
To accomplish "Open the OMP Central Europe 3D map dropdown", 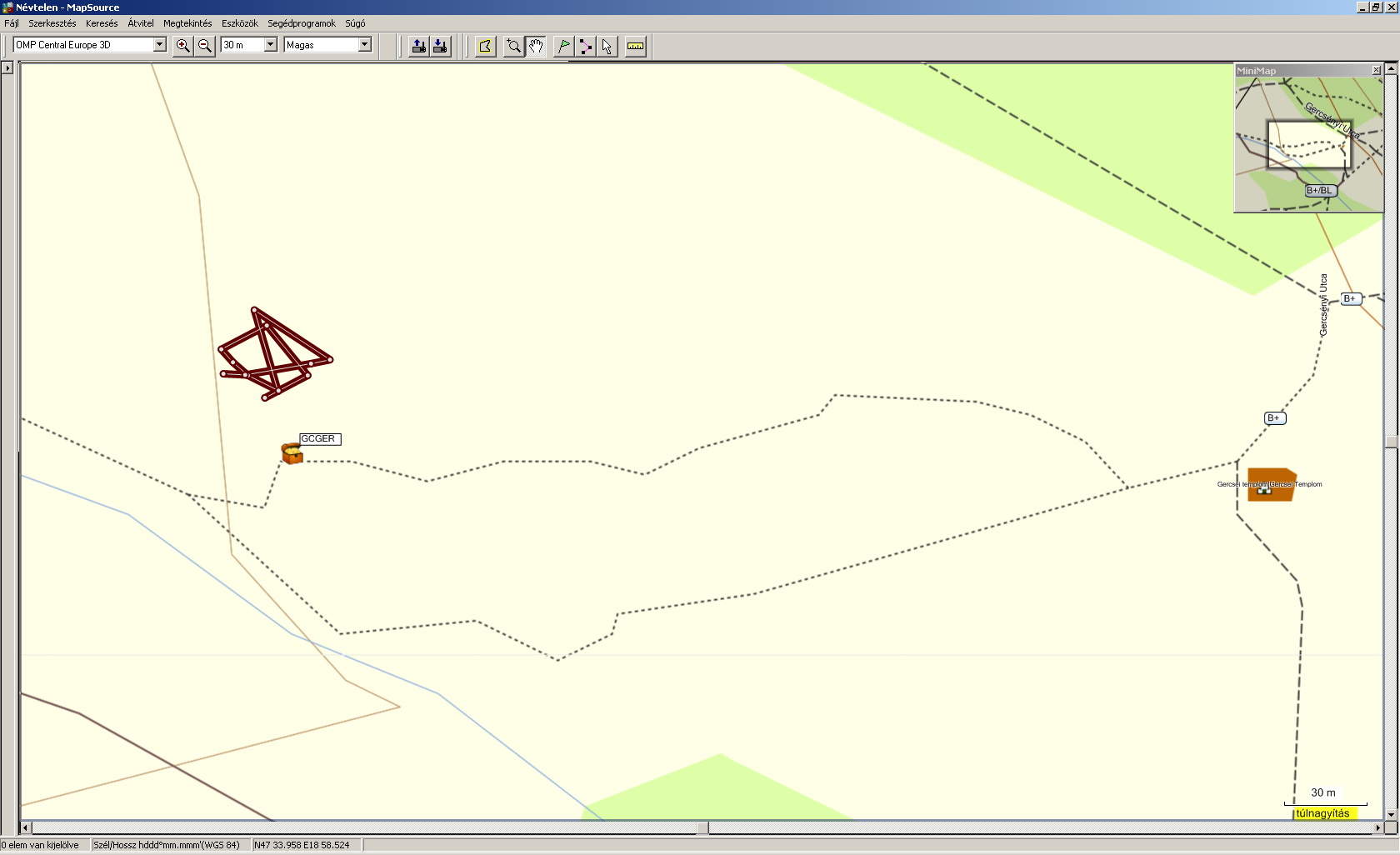I will 159,45.
